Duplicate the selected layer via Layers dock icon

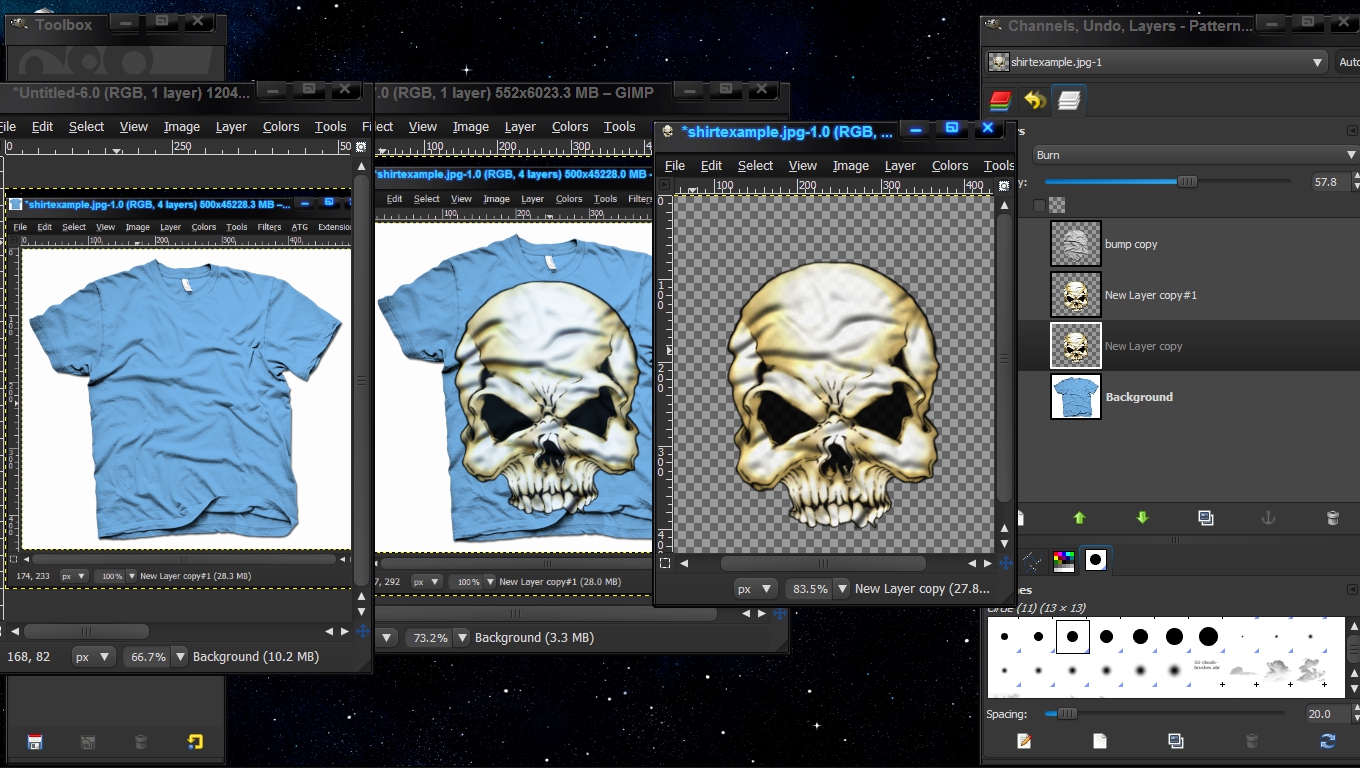[x=1206, y=518]
